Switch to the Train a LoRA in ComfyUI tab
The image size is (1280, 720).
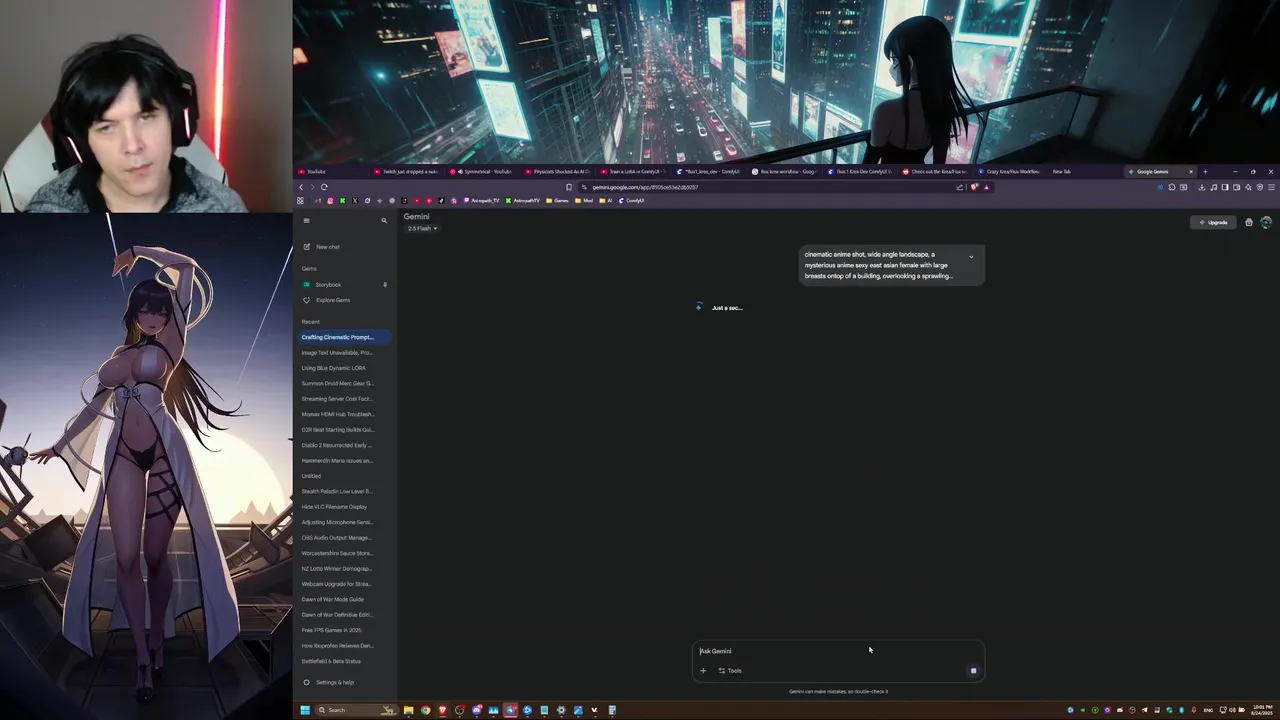point(635,171)
